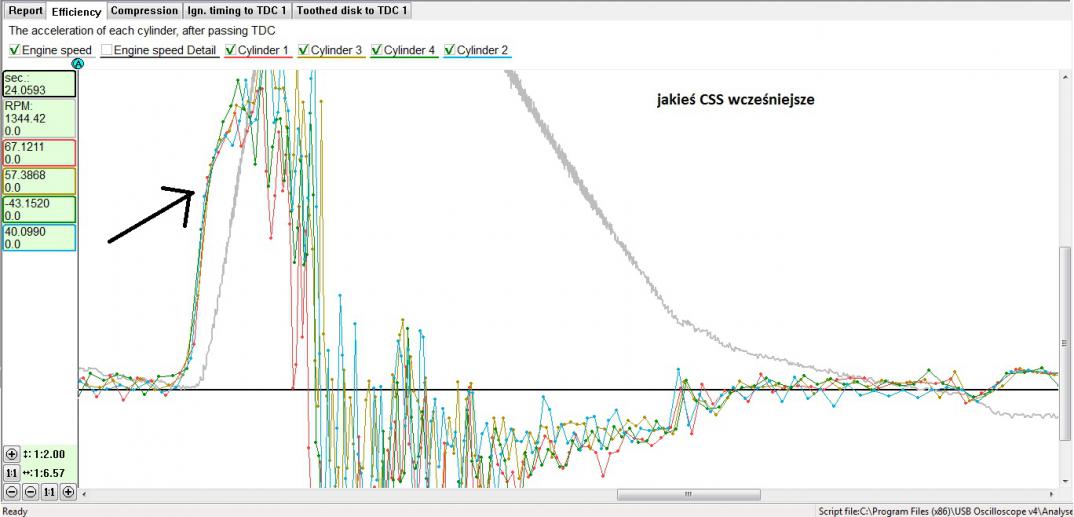This screenshot has height=517, width=1074.
Task: Click the minus button adjacent to the bottom-row 1:1 button
Action: [x=30, y=492]
